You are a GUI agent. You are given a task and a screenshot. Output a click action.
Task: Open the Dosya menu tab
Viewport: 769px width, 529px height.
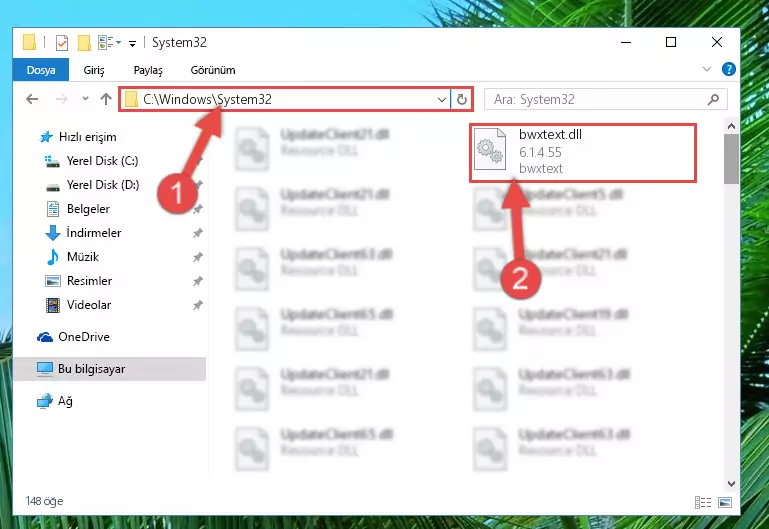[x=41, y=70]
